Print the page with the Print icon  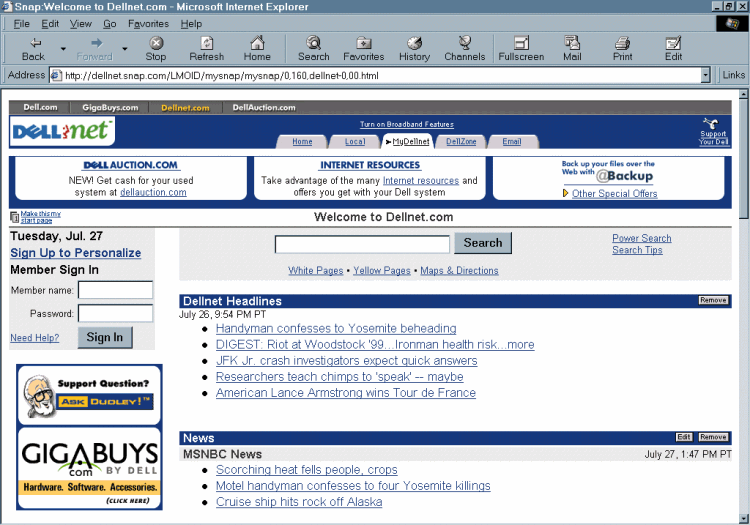622,48
